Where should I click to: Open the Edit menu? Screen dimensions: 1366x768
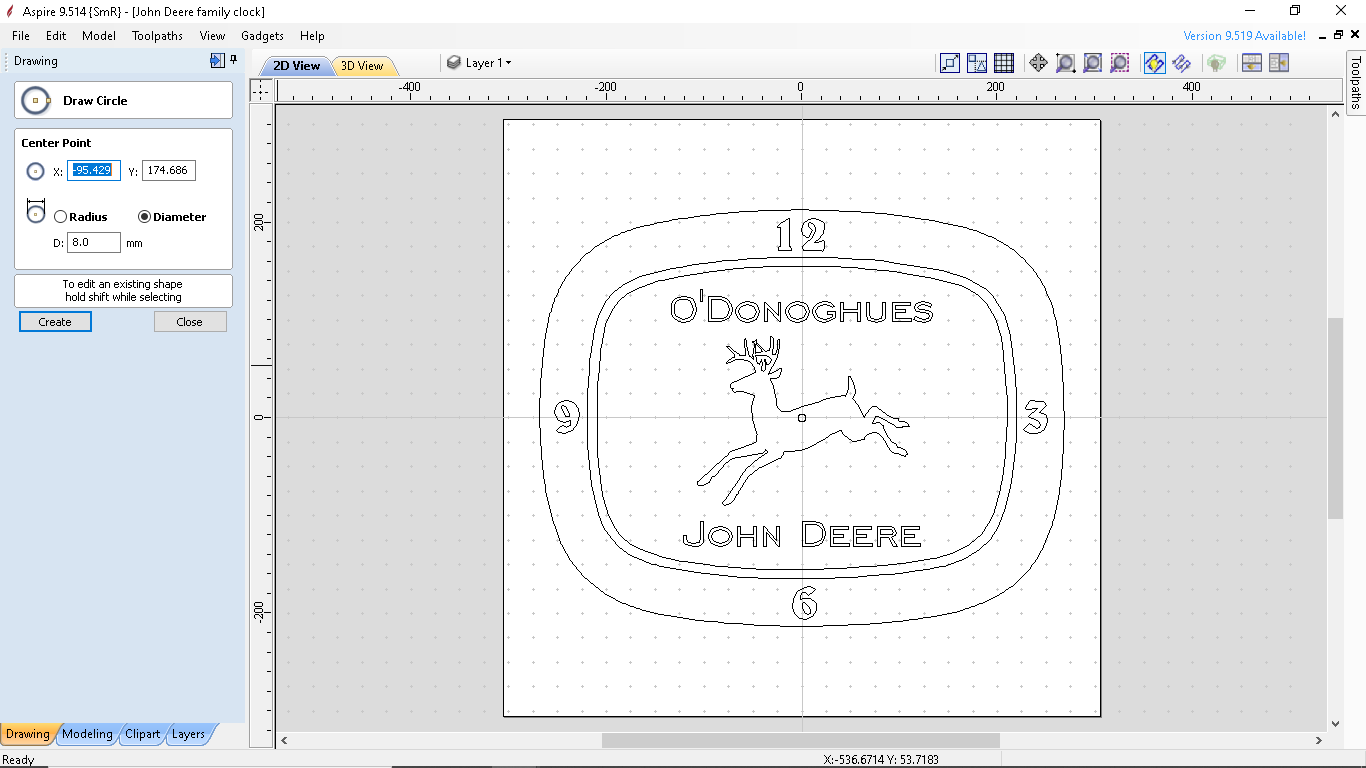point(56,36)
